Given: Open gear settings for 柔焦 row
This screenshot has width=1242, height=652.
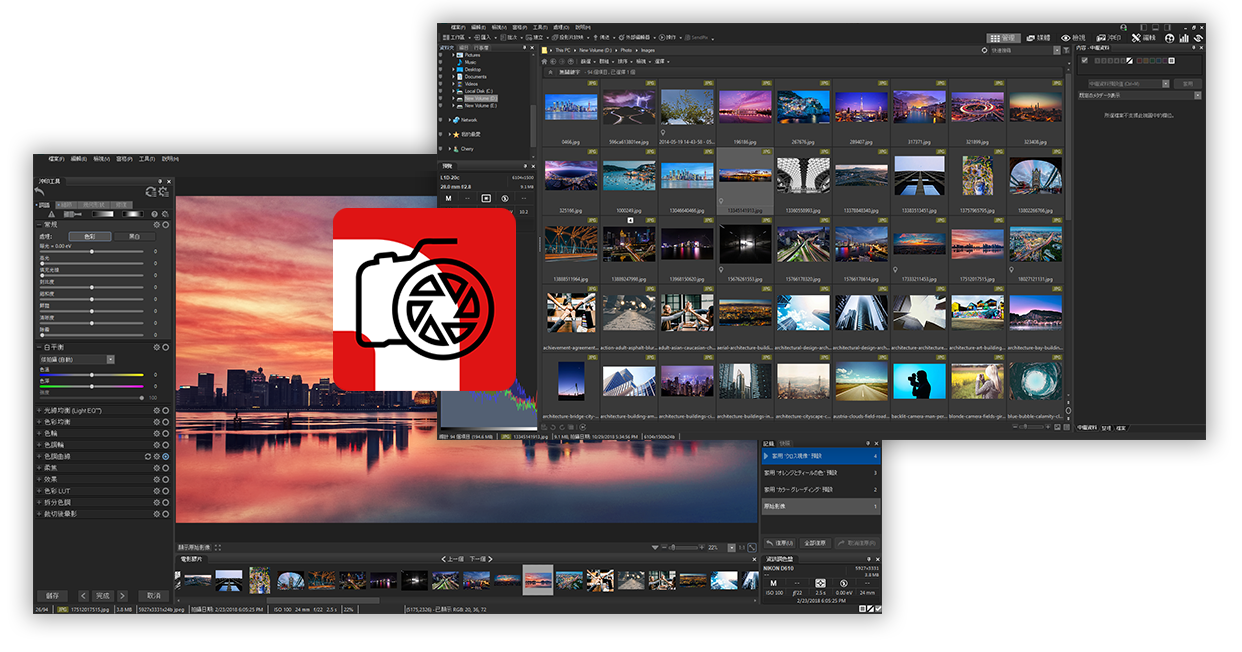Looking at the screenshot, I should pos(156,467).
